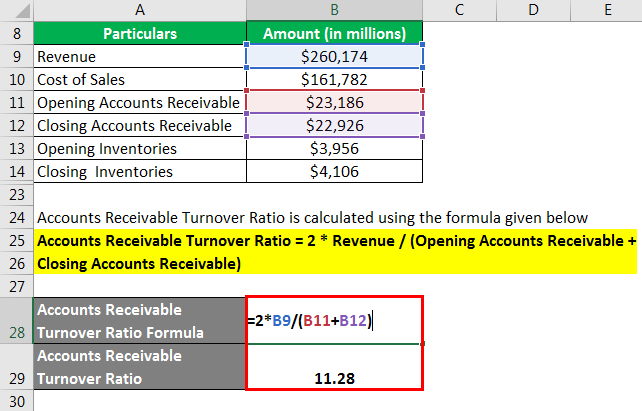Select row 8 header
Viewport: 642px width, 411px height.
click(17, 33)
